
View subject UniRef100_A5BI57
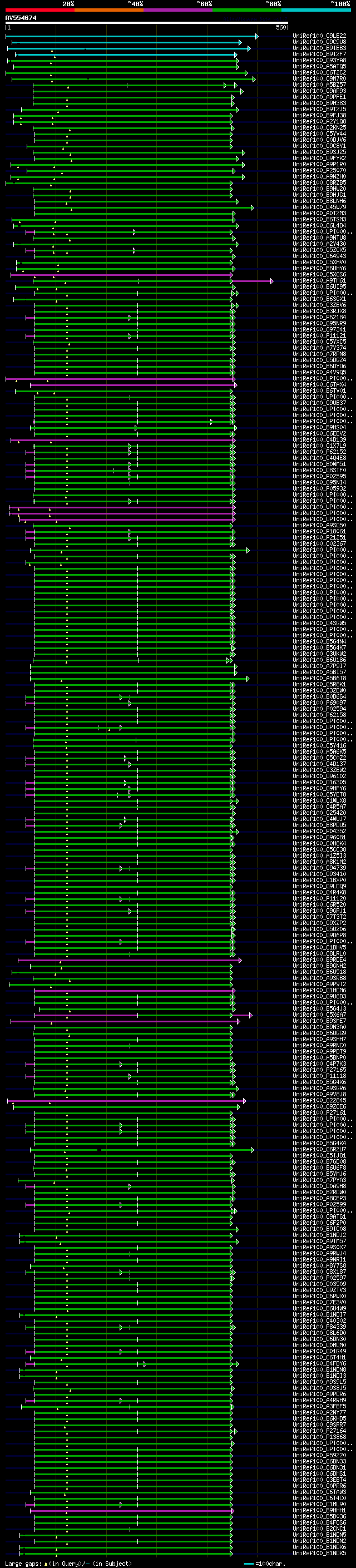click(x=319, y=672)
